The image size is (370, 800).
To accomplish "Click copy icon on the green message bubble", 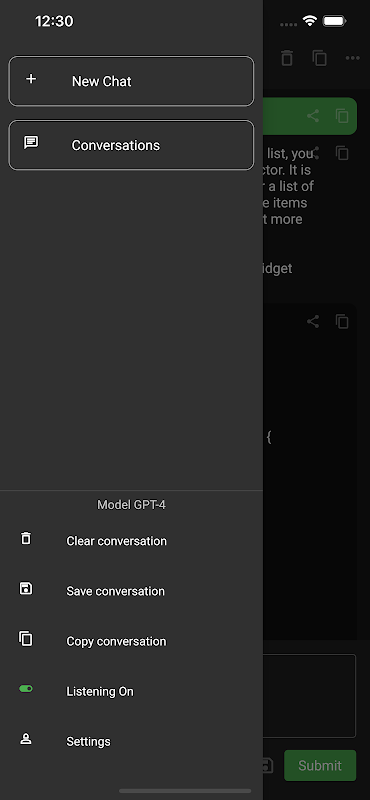I will tap(342, 116).
